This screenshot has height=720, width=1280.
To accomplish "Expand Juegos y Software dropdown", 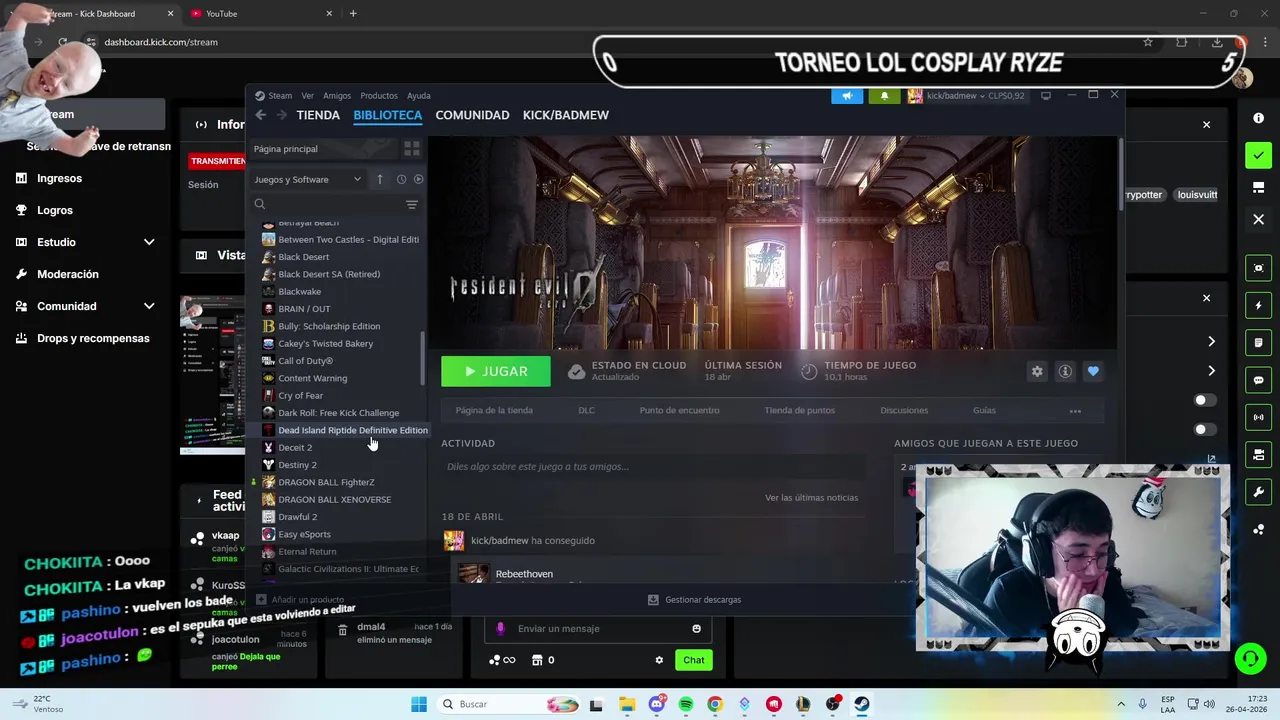I will (x=308, y=179).
